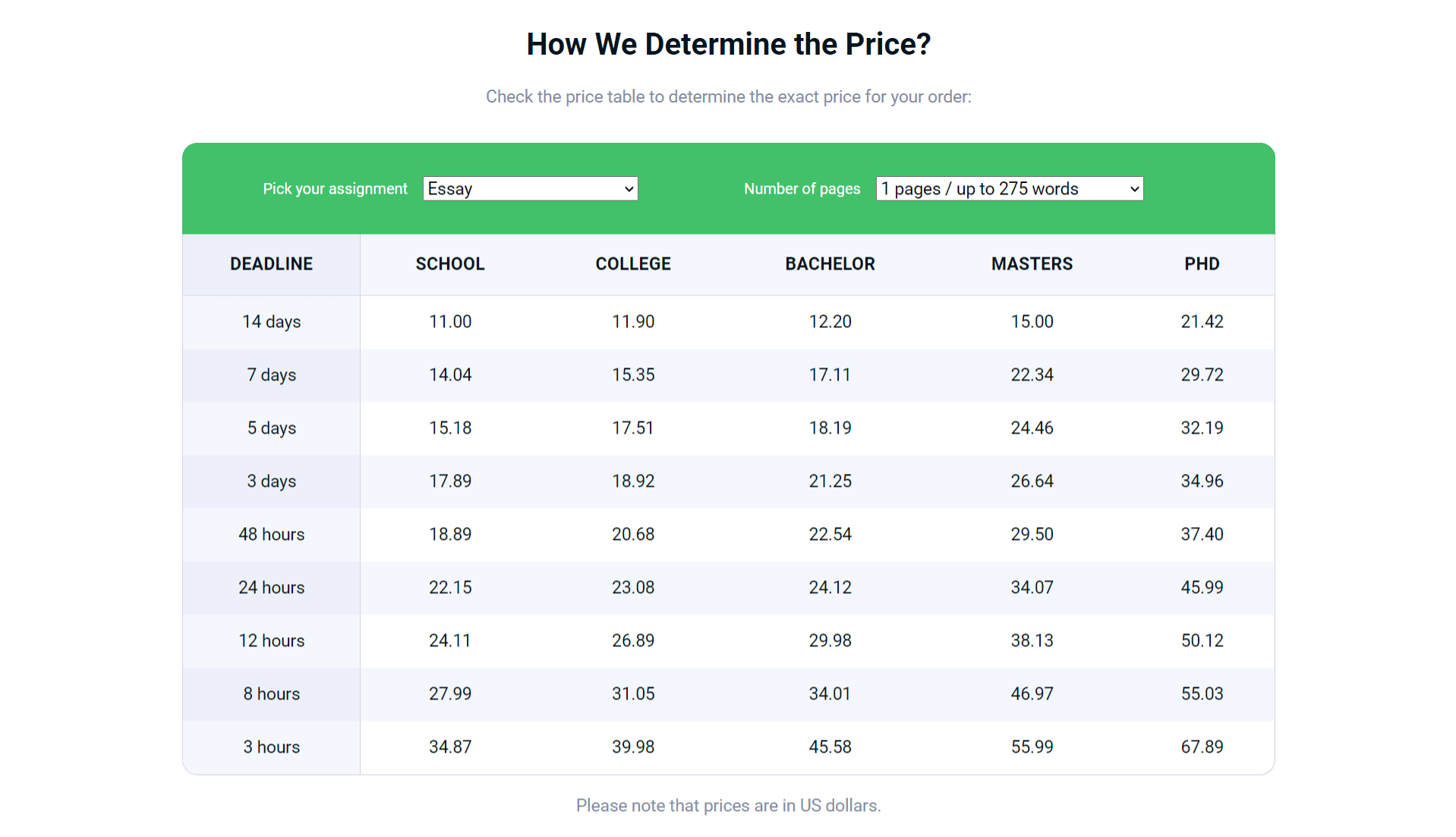
Task: Open the assignment type dropdown
Action: point(529,188)
